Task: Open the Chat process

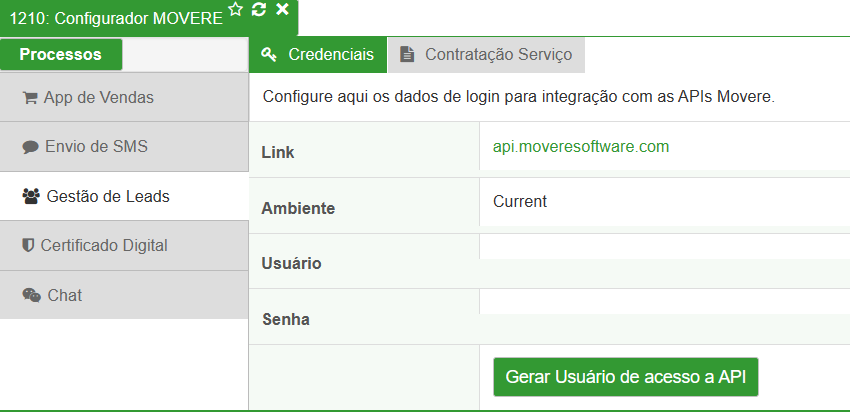Action: pos(124,295)
